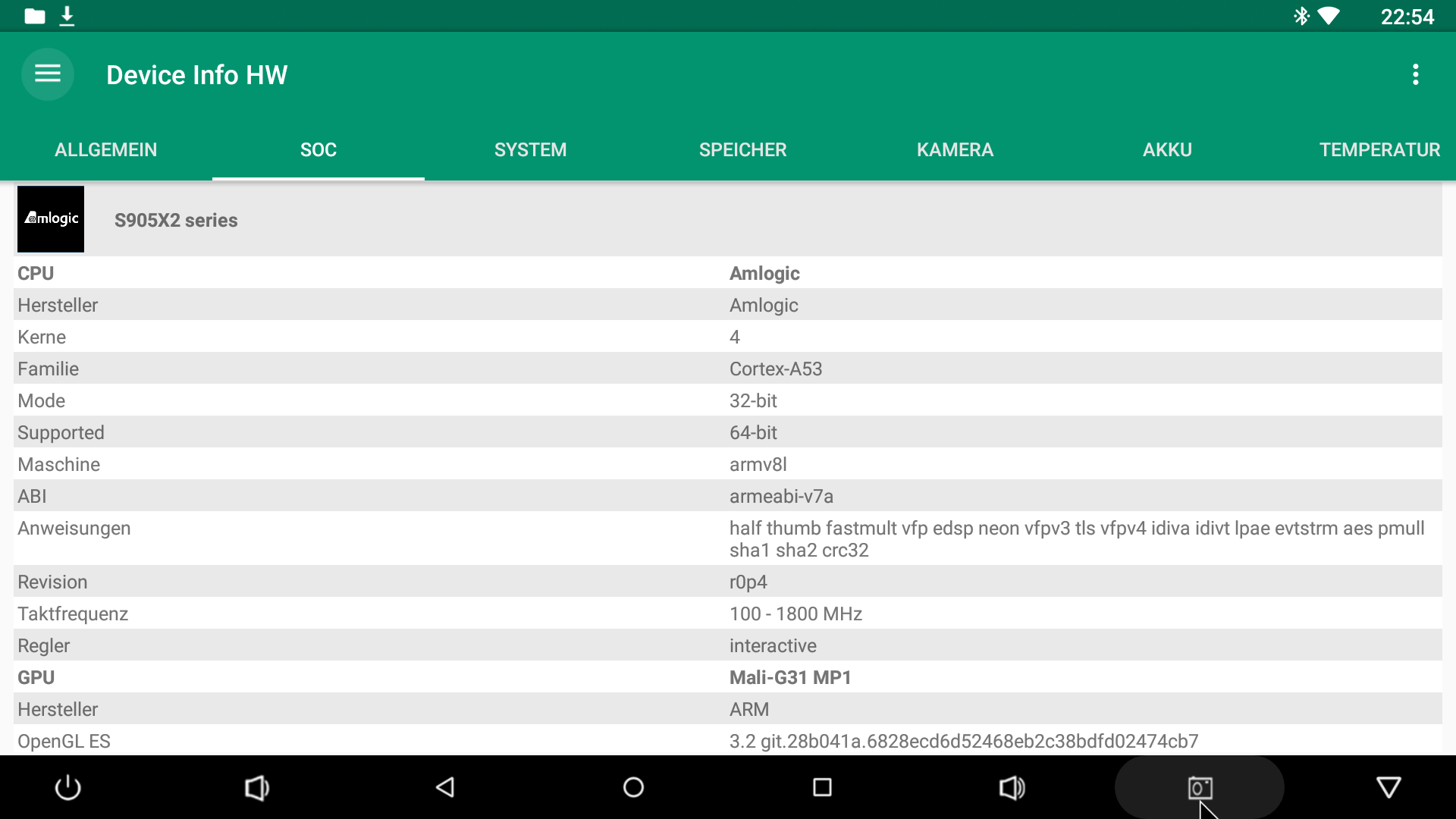1456x819 pixels.
Task: Take a screenshot with the camera icon
Action: (x=1200, y=787)
